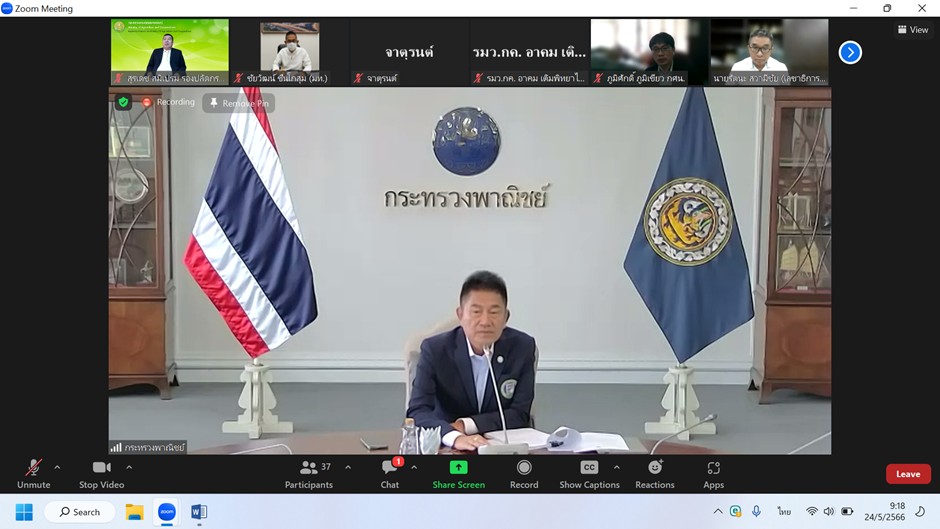Open Windows Start menu

pos(24,512)
